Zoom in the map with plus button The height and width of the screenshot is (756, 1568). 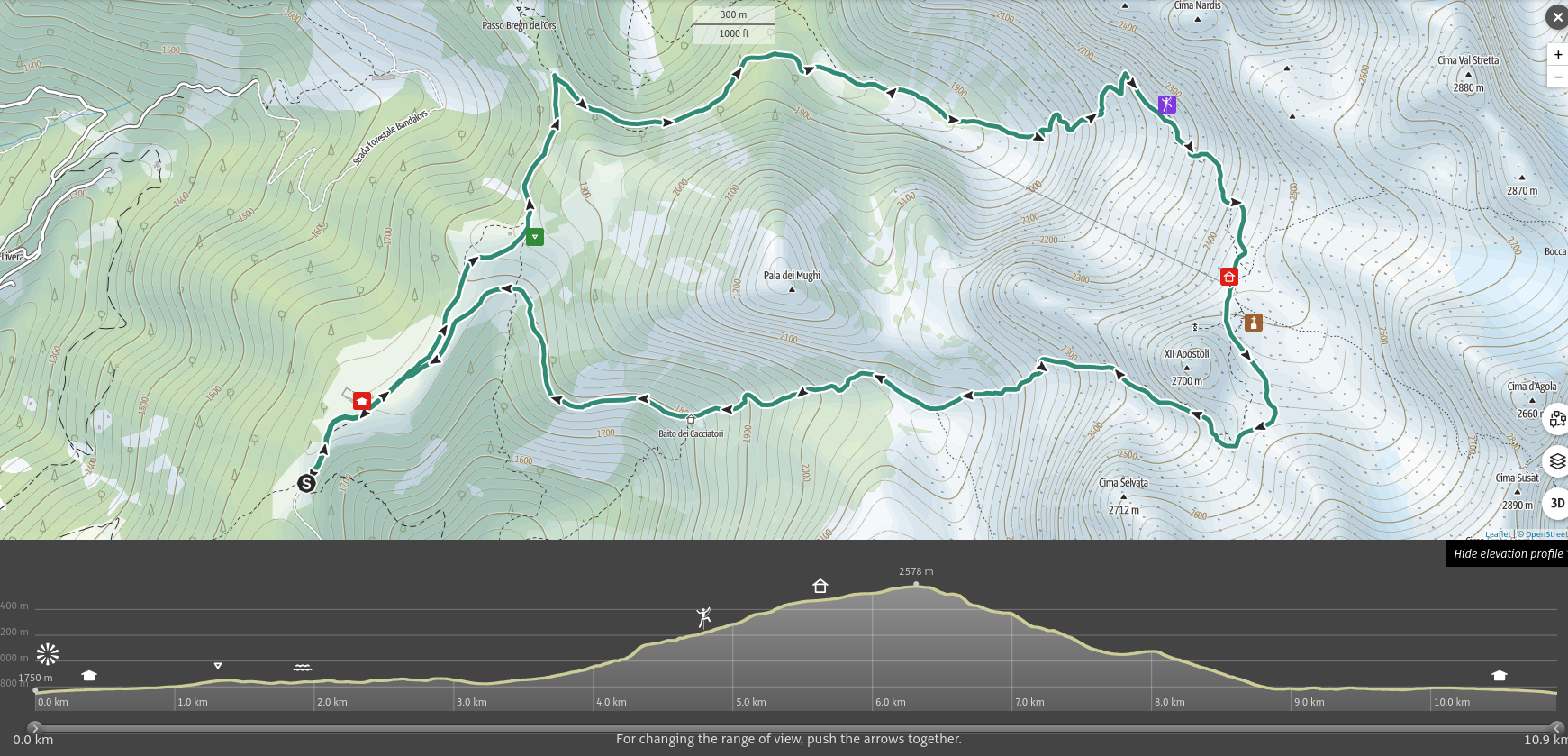1558,55
